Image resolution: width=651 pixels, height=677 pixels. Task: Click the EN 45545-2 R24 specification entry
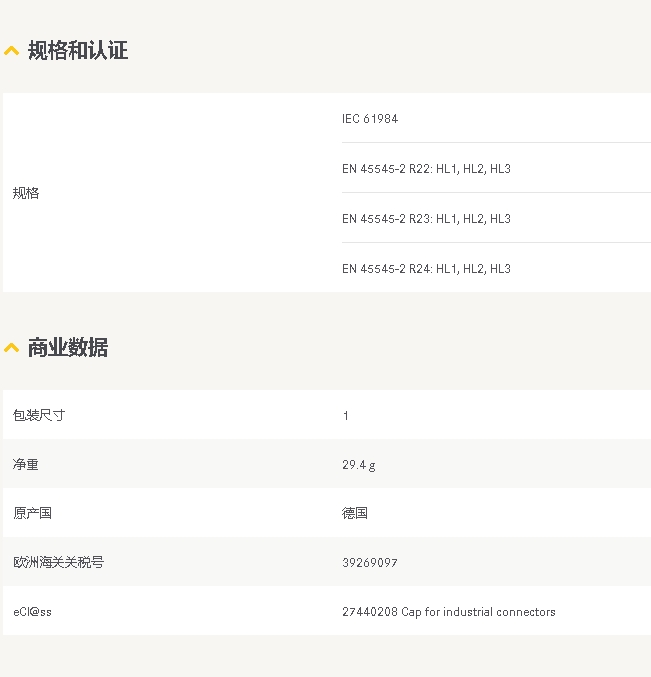coord(426,269)
